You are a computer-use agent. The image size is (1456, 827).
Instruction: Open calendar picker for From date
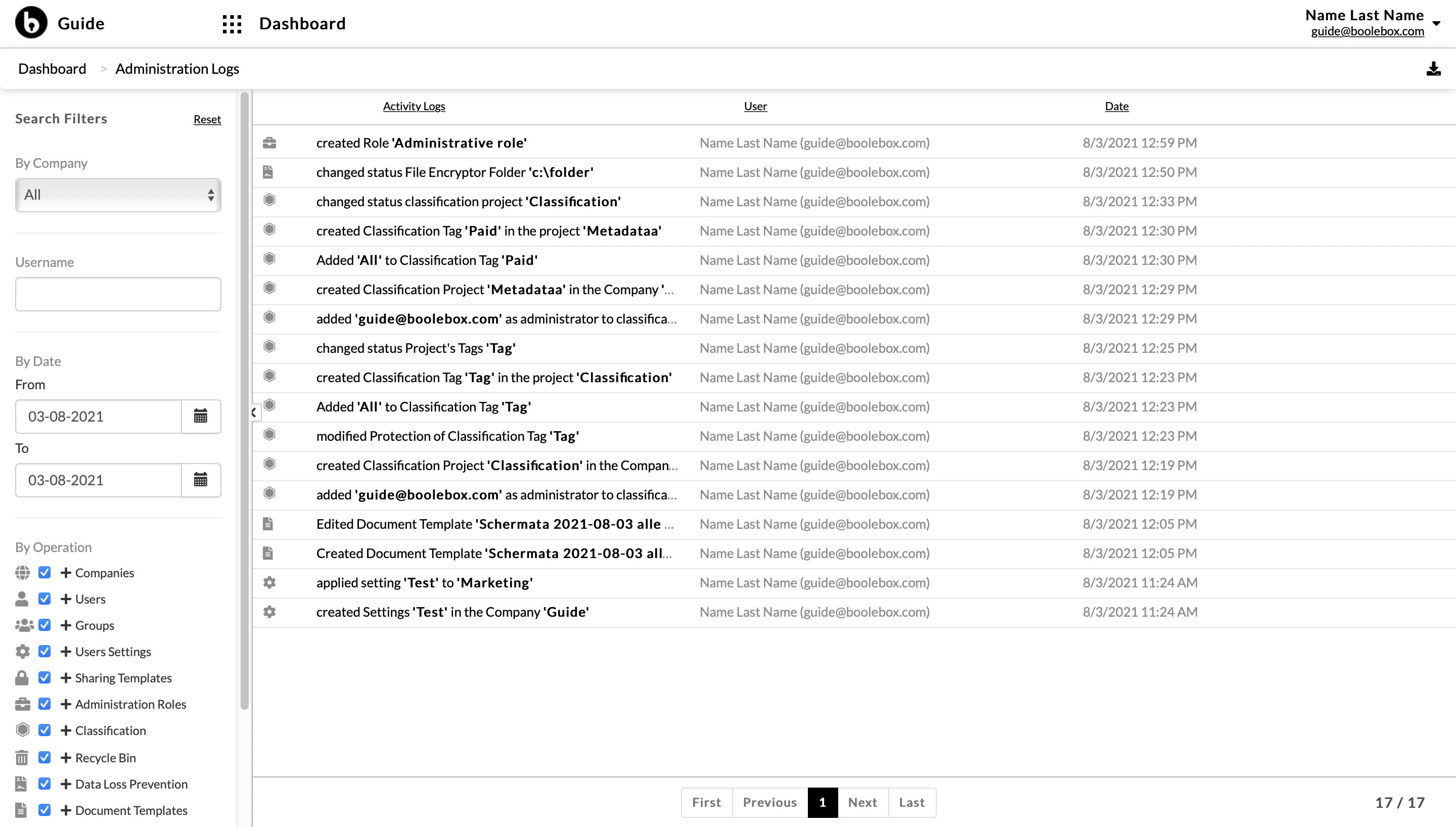coord(201,417)
